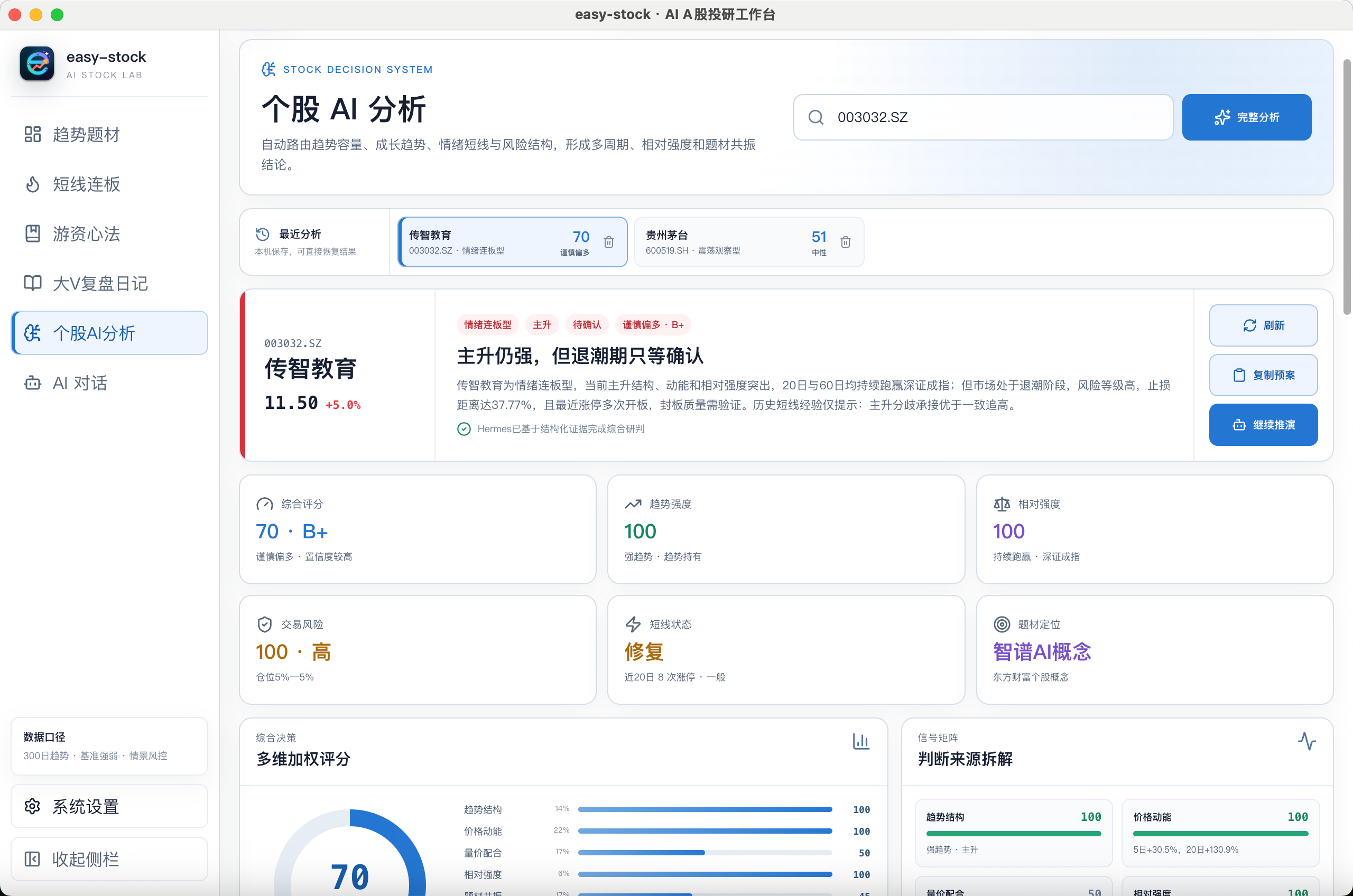1353x896 pixels.
Task: Click the target icon on 题材定位 card
Action: click(x=1002, y=624)
